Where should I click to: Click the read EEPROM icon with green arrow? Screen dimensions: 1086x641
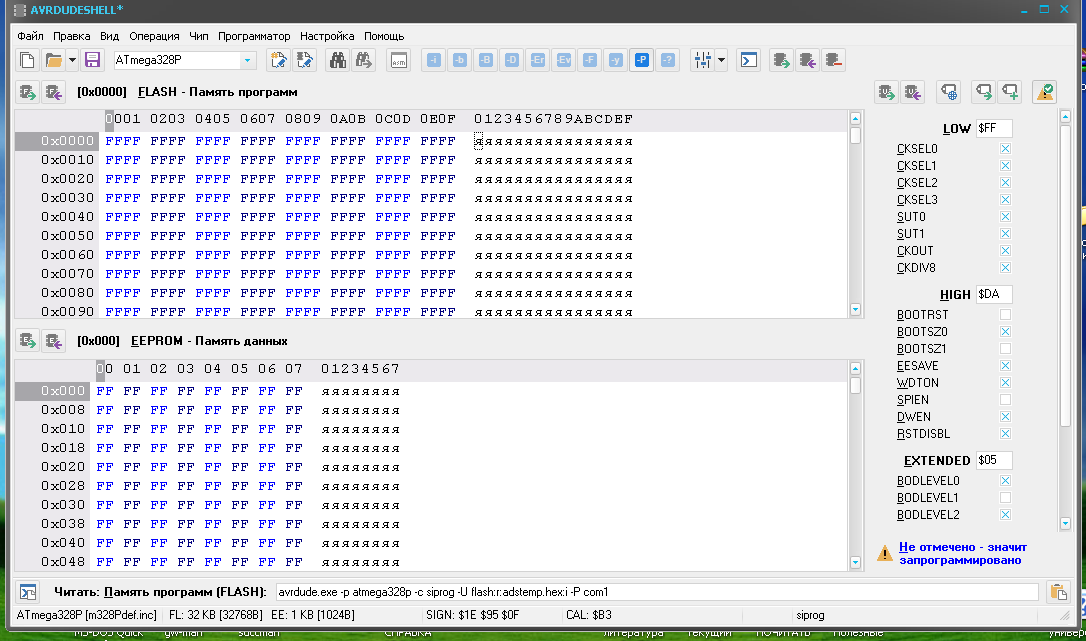tap(28, 341)
